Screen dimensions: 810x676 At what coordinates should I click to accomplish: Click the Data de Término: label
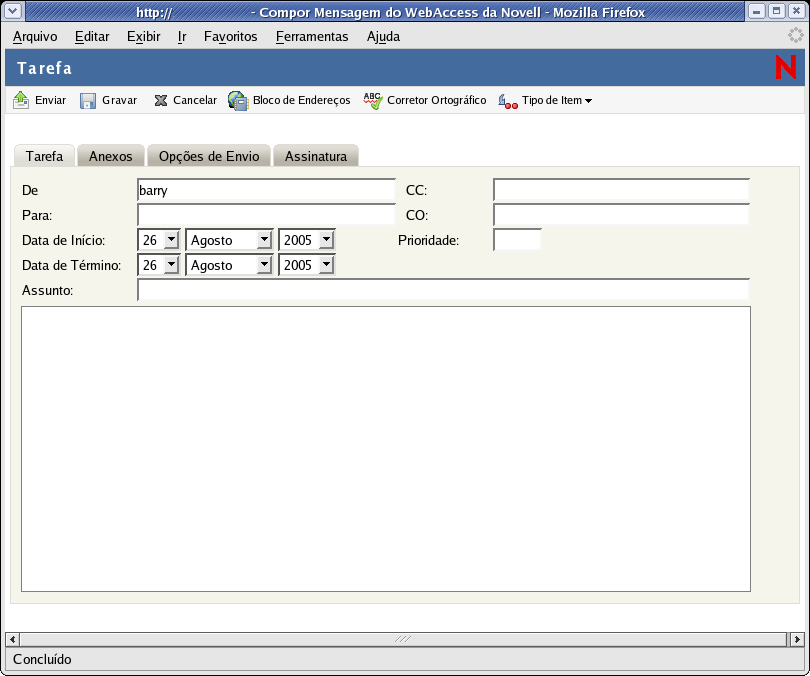pos(71,265)
